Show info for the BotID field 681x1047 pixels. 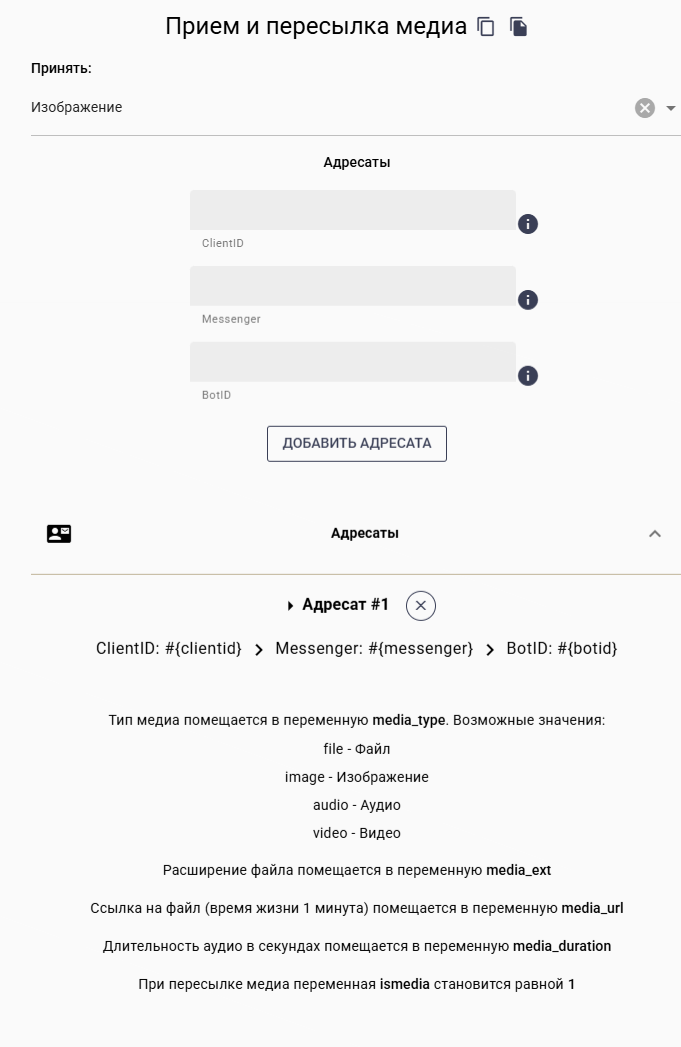tap(528, 376)
